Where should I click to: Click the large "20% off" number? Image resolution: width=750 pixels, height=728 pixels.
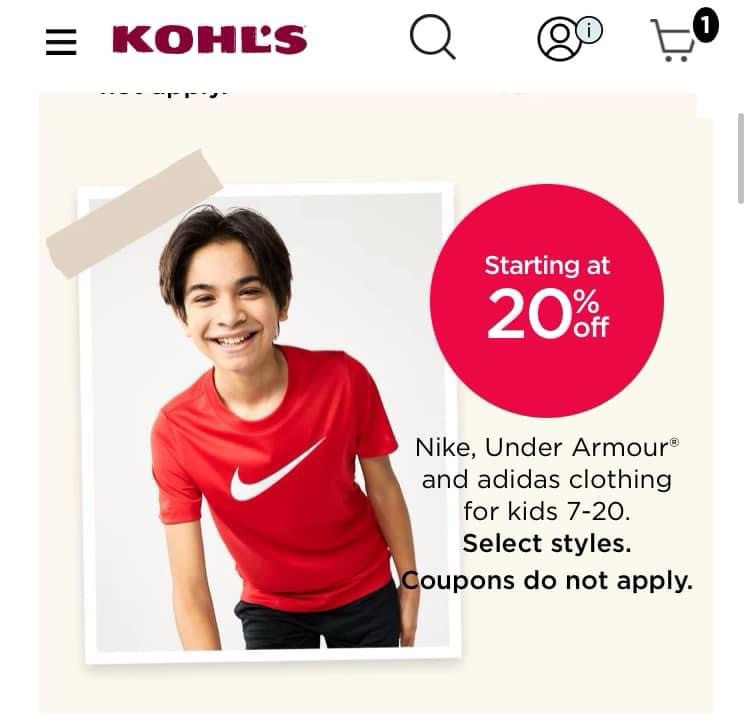[548, 314]
